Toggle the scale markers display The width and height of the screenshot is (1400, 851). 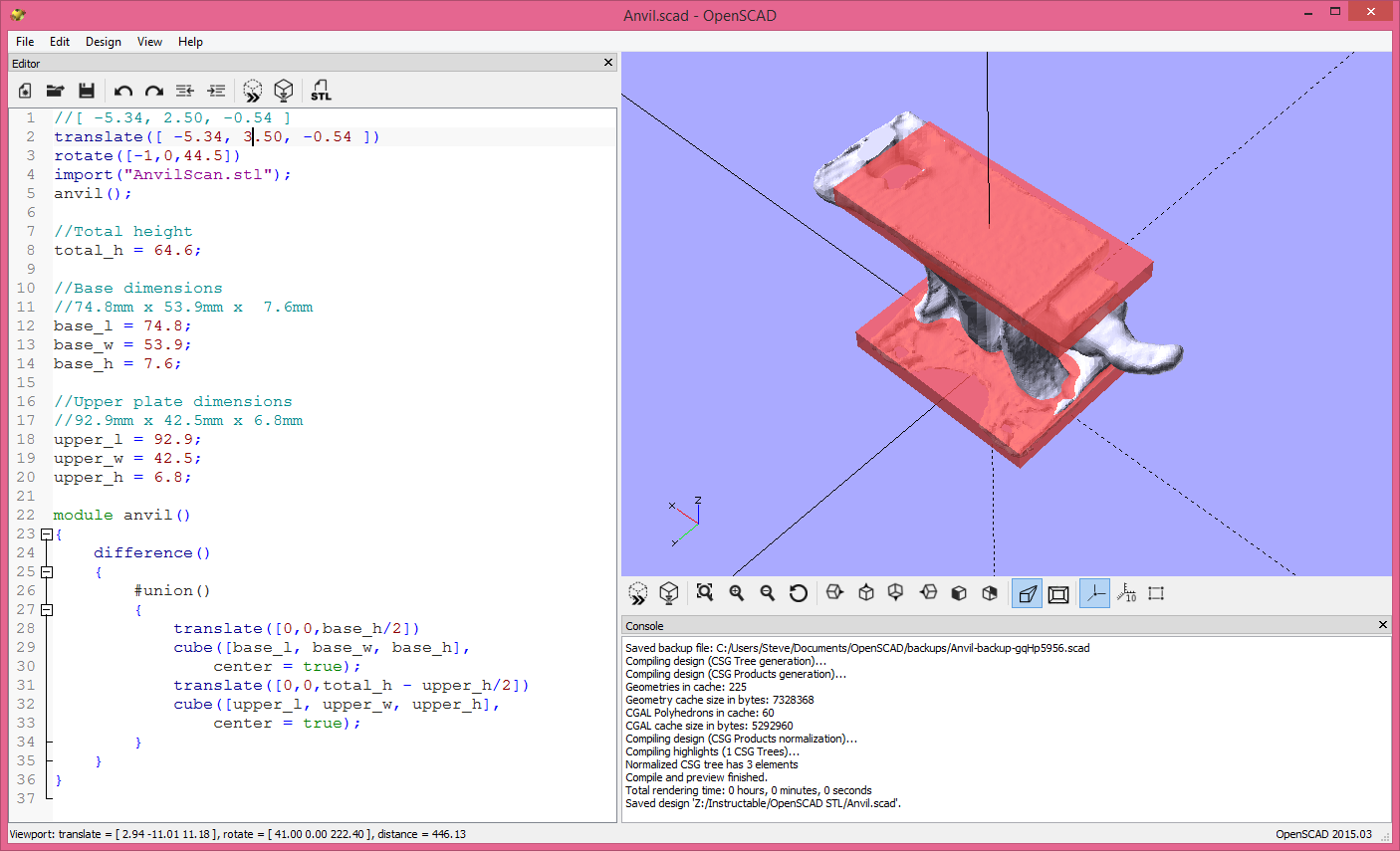click(x=1128, y=592)
